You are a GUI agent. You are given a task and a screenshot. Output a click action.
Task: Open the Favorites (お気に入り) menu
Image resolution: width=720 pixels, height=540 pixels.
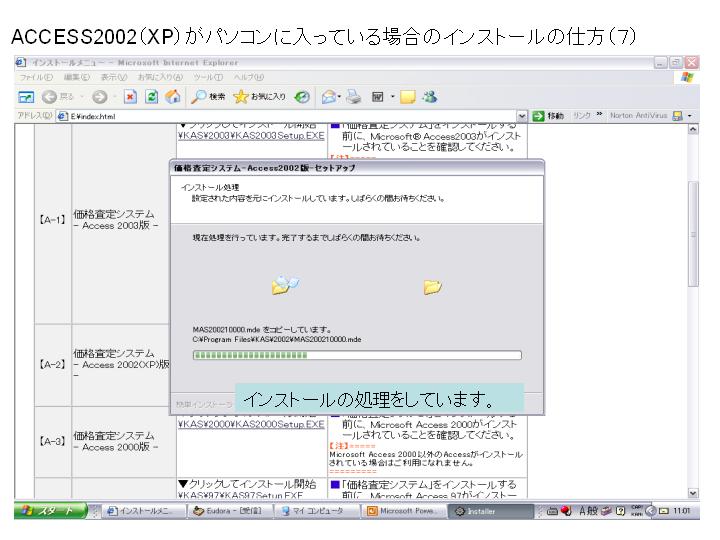160,77
